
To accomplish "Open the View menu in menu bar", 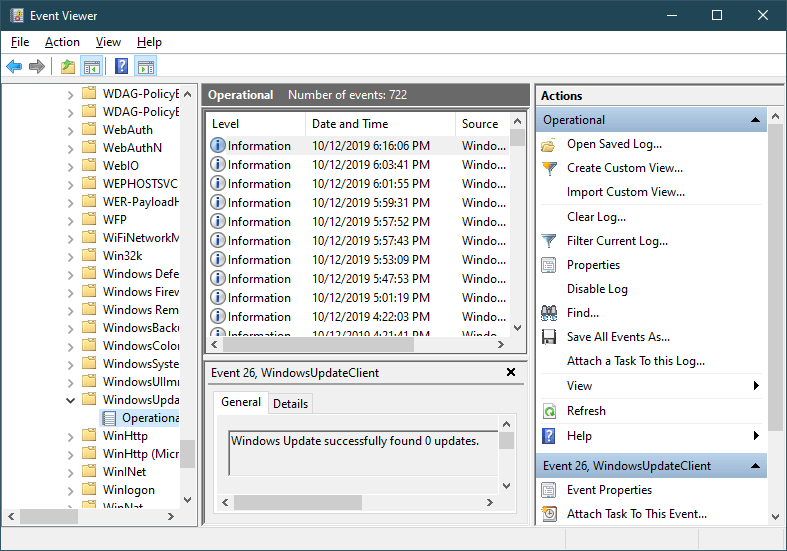I will [x=108, y=42].
